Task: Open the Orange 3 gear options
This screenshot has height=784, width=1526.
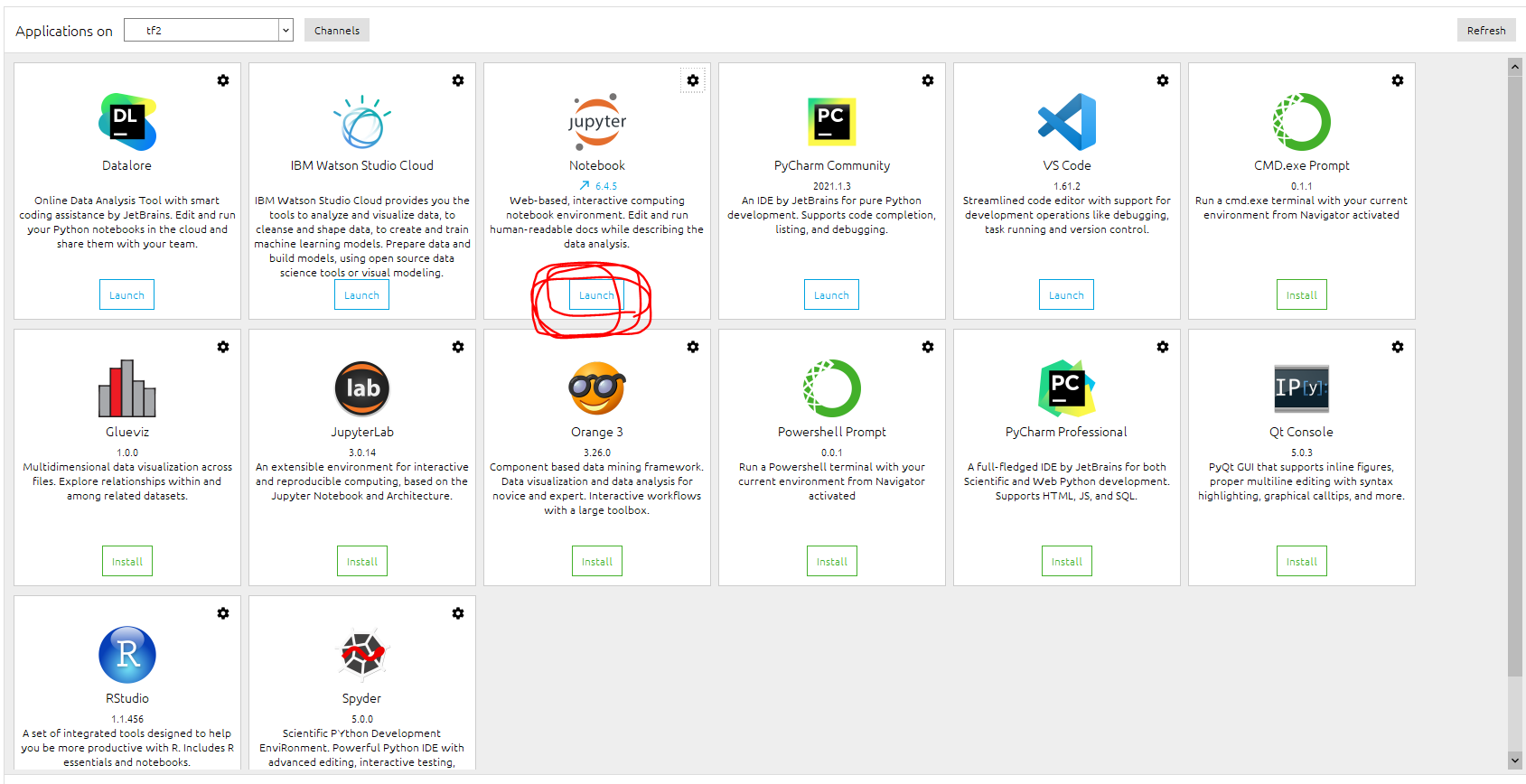Action: (693, 347)
